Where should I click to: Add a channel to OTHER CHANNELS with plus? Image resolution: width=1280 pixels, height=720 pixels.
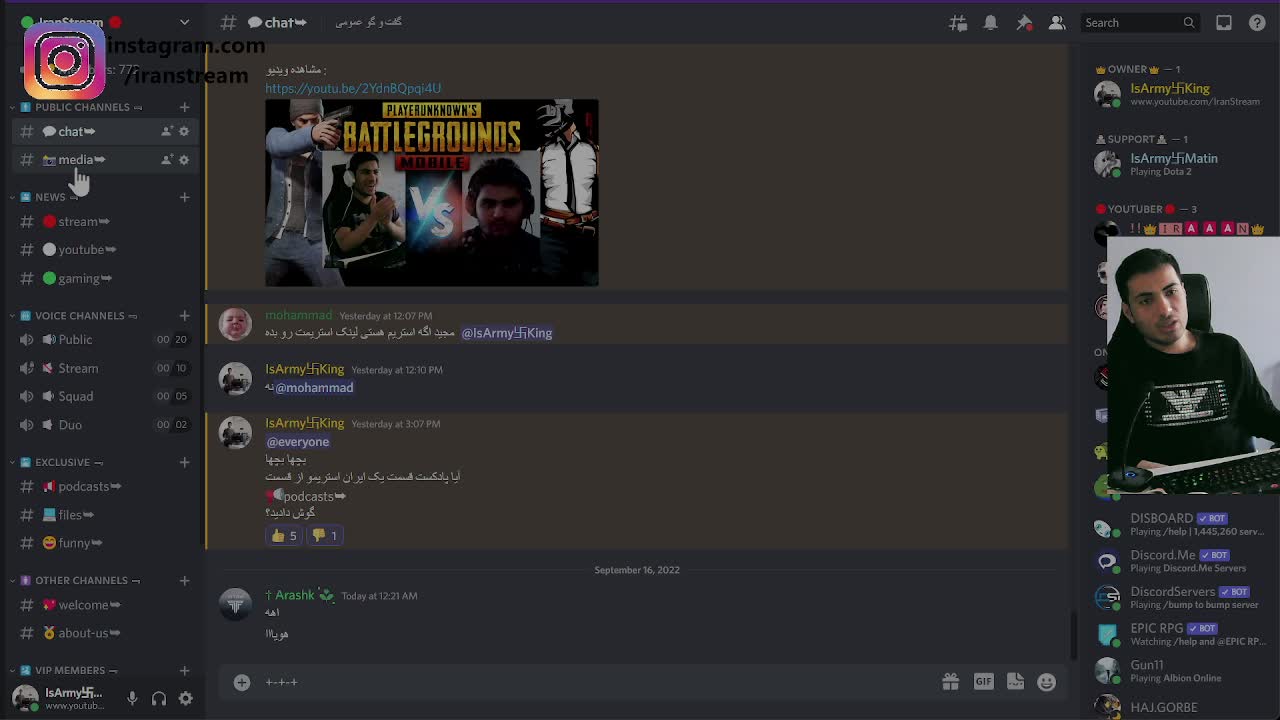click(x=184, y=580)
